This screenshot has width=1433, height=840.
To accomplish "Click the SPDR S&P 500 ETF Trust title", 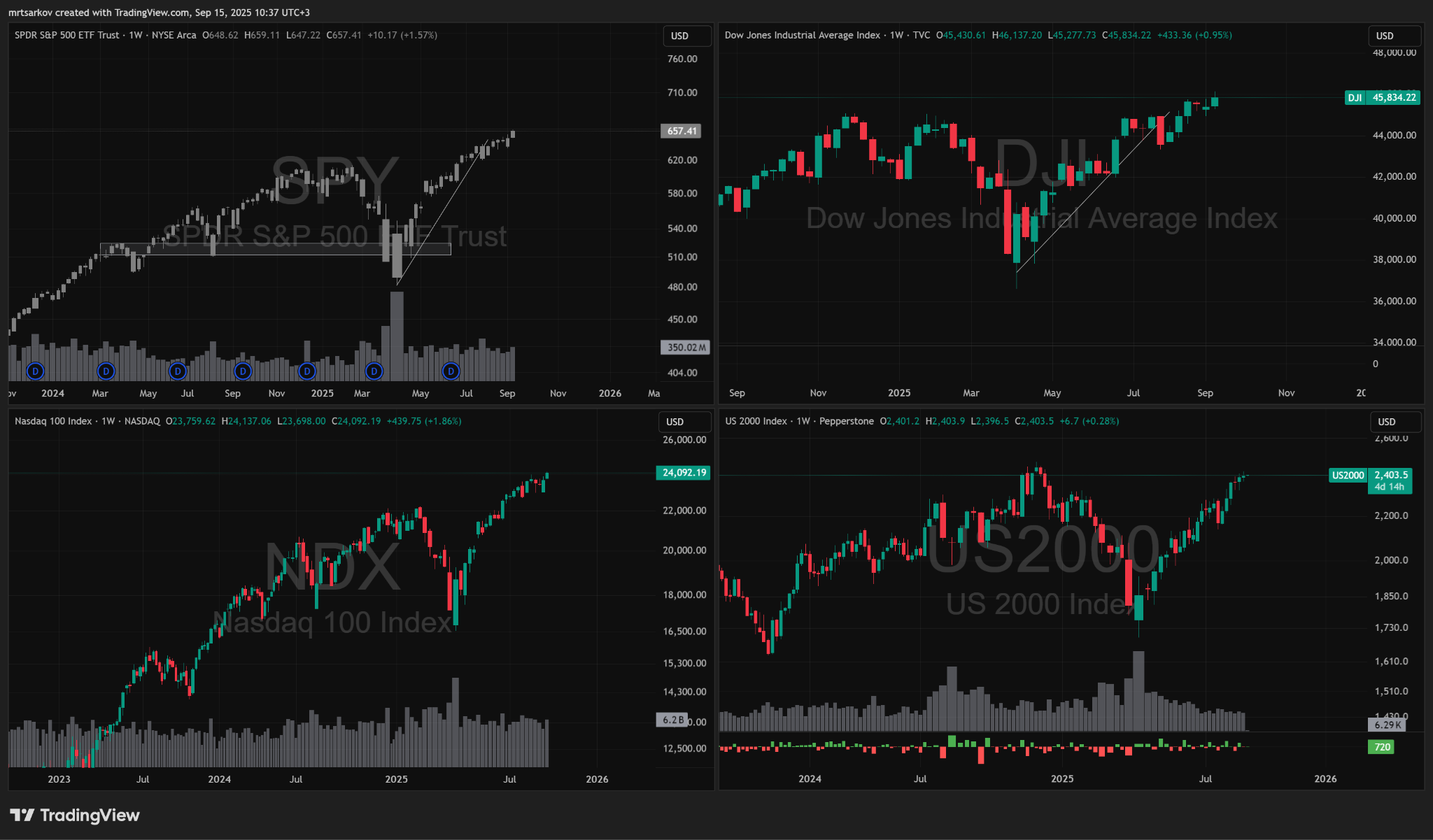I will (67, 35).
